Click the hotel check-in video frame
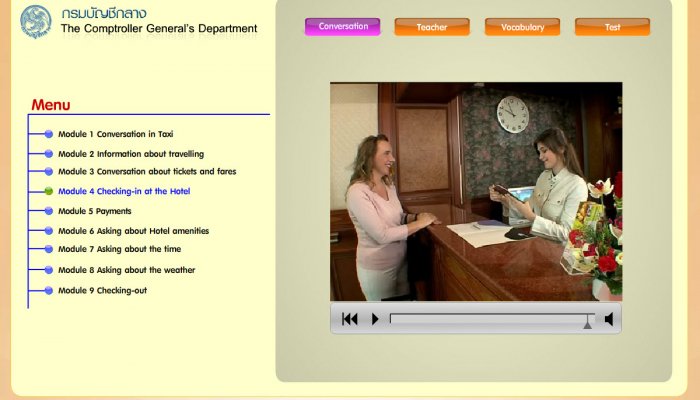The height and width of the screenshot is (400, 700). [476, 192]
